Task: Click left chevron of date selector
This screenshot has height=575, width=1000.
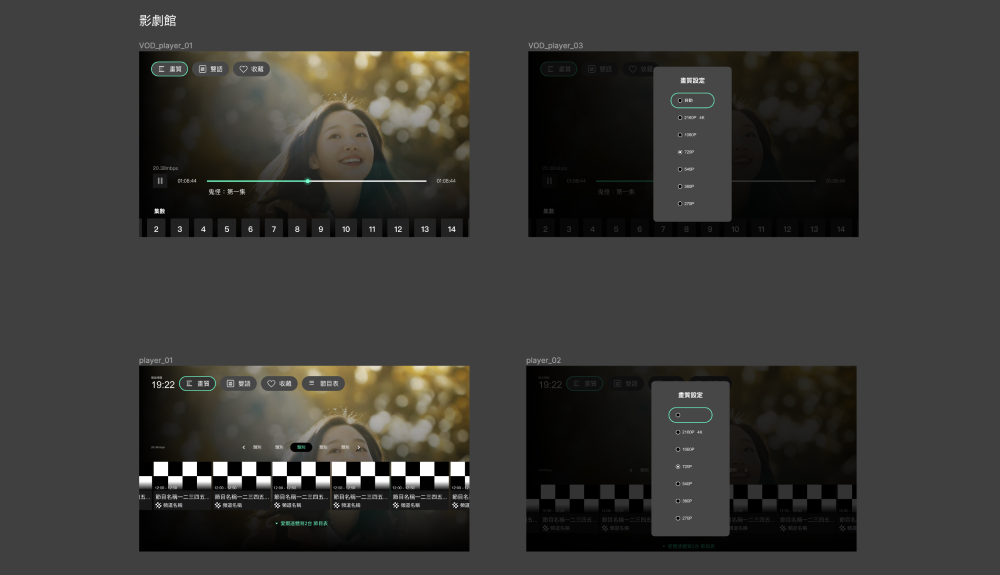Action: tap(244, 447)
